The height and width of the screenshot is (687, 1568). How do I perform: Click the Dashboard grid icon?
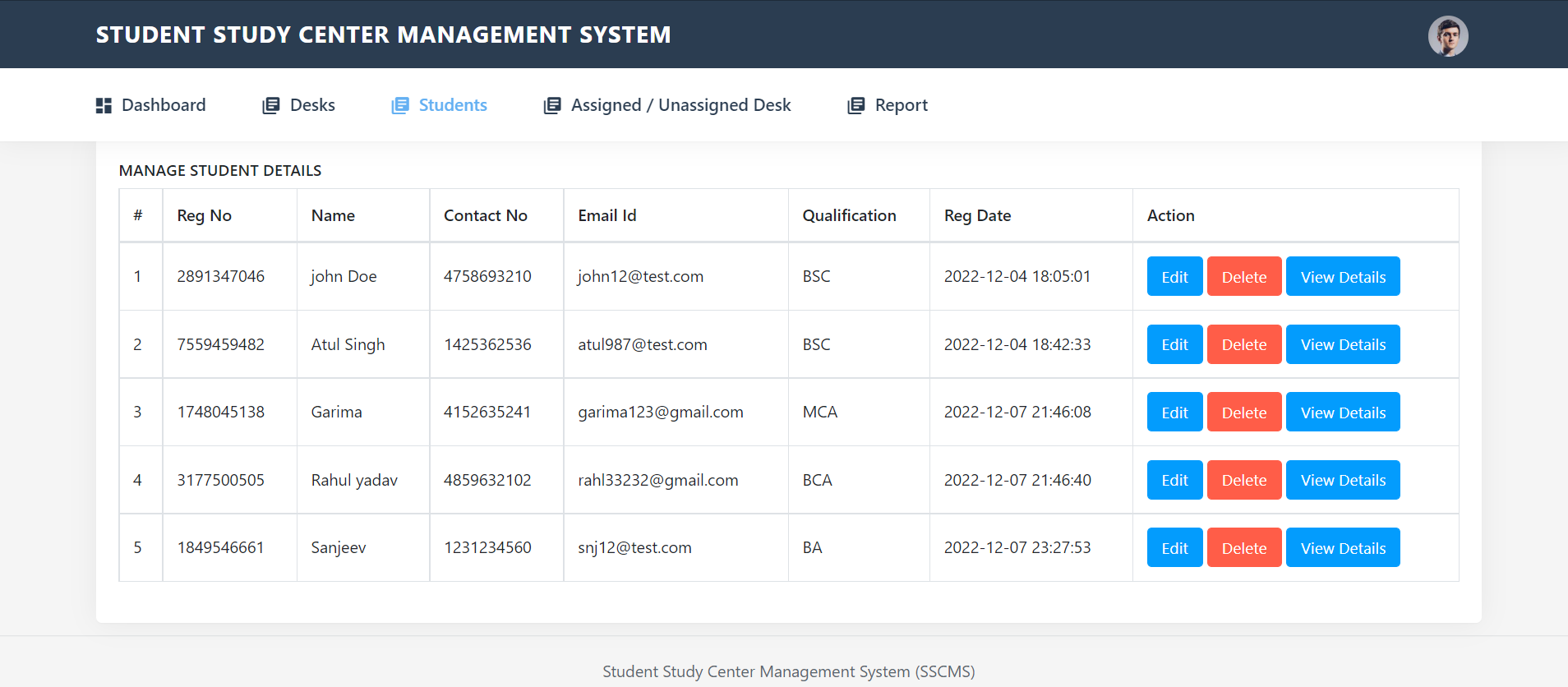(104, 105)
